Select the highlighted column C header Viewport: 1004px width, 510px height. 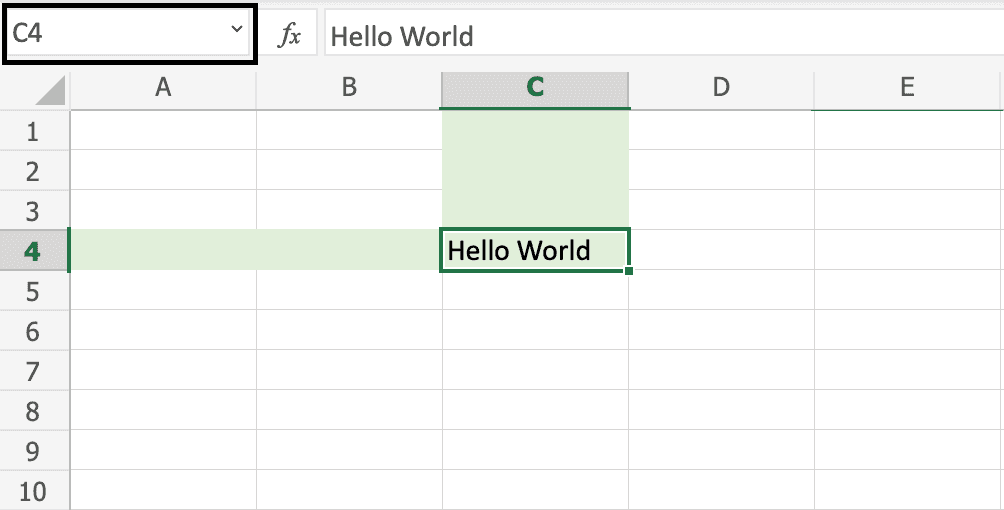coord(535,88)
